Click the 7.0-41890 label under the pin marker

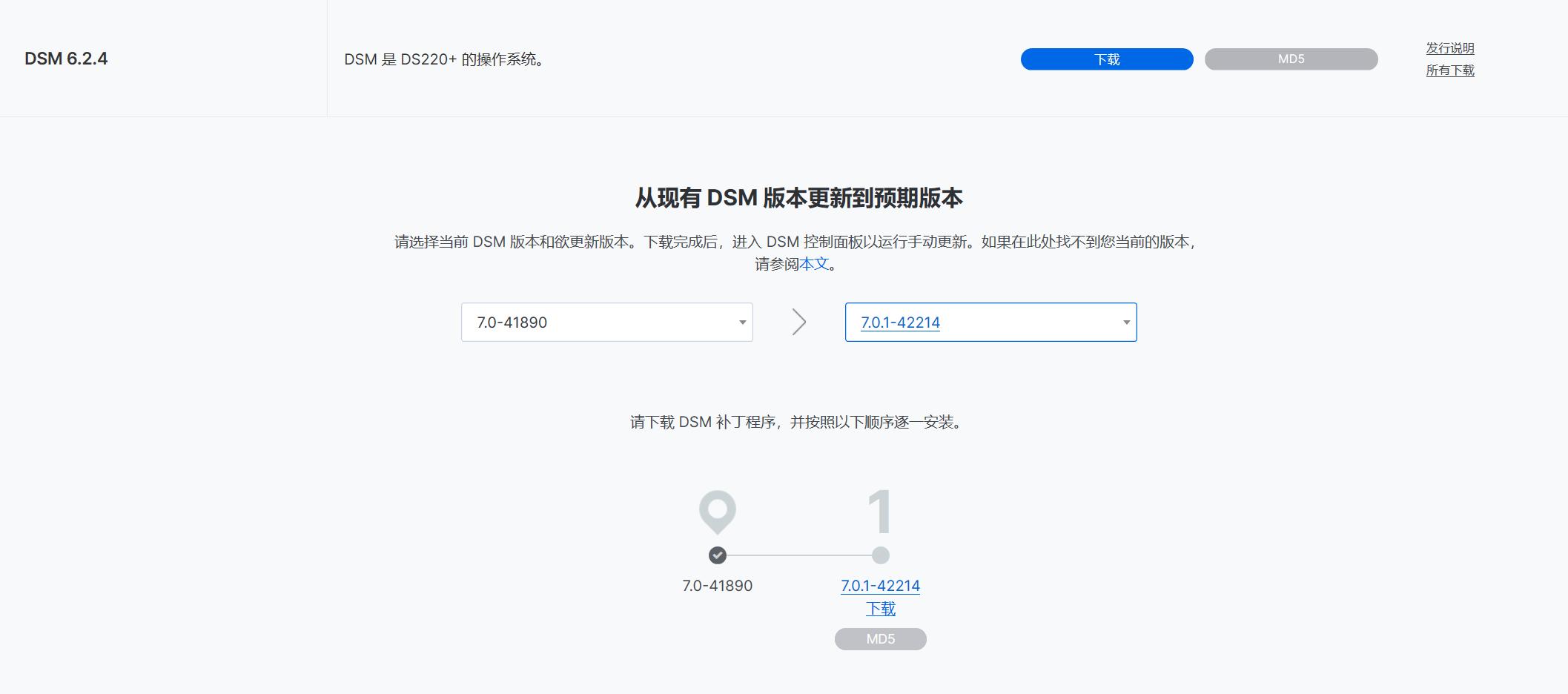(716, 585)
